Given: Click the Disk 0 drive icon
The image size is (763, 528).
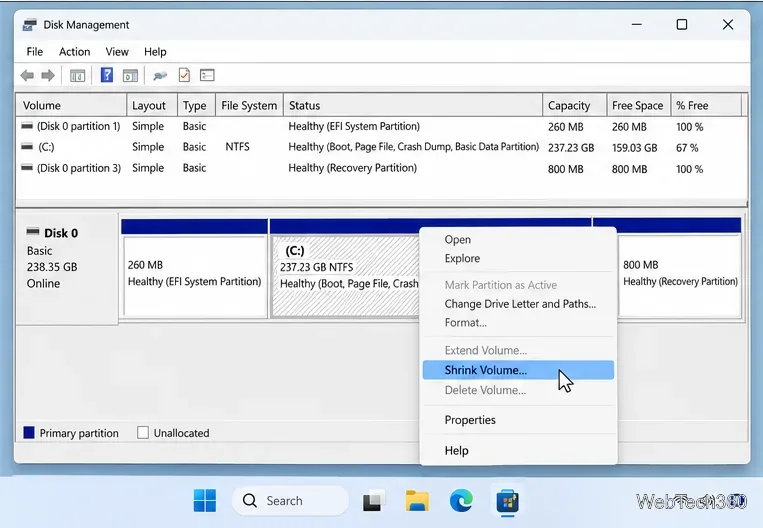Looking at the screenshot, I should point(33,231).
